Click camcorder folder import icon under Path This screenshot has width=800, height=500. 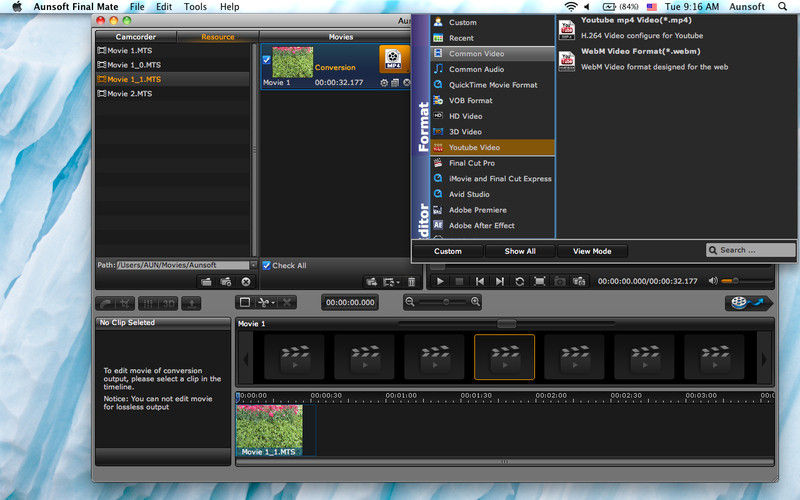(x=226, y=282)
